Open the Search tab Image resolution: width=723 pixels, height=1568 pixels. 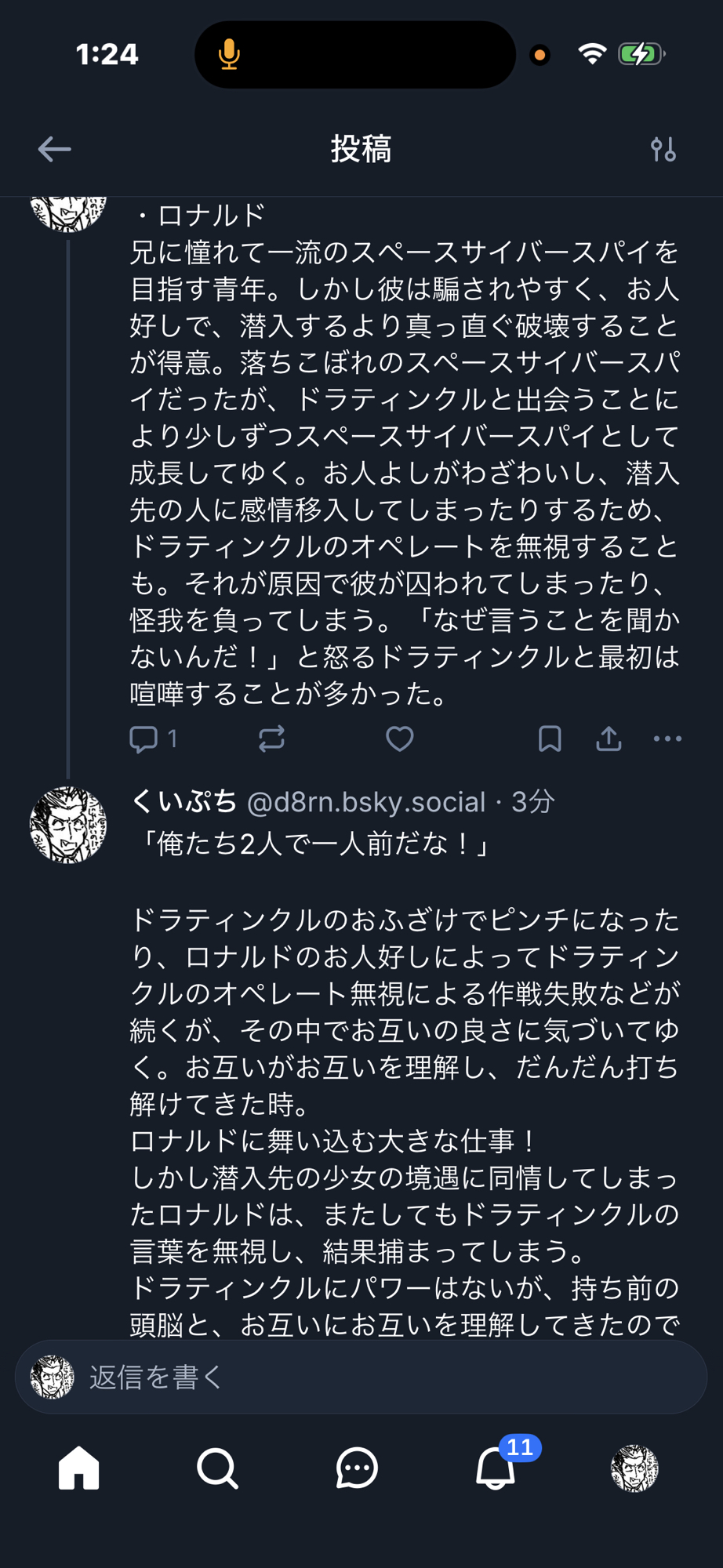pos(217,1468)
